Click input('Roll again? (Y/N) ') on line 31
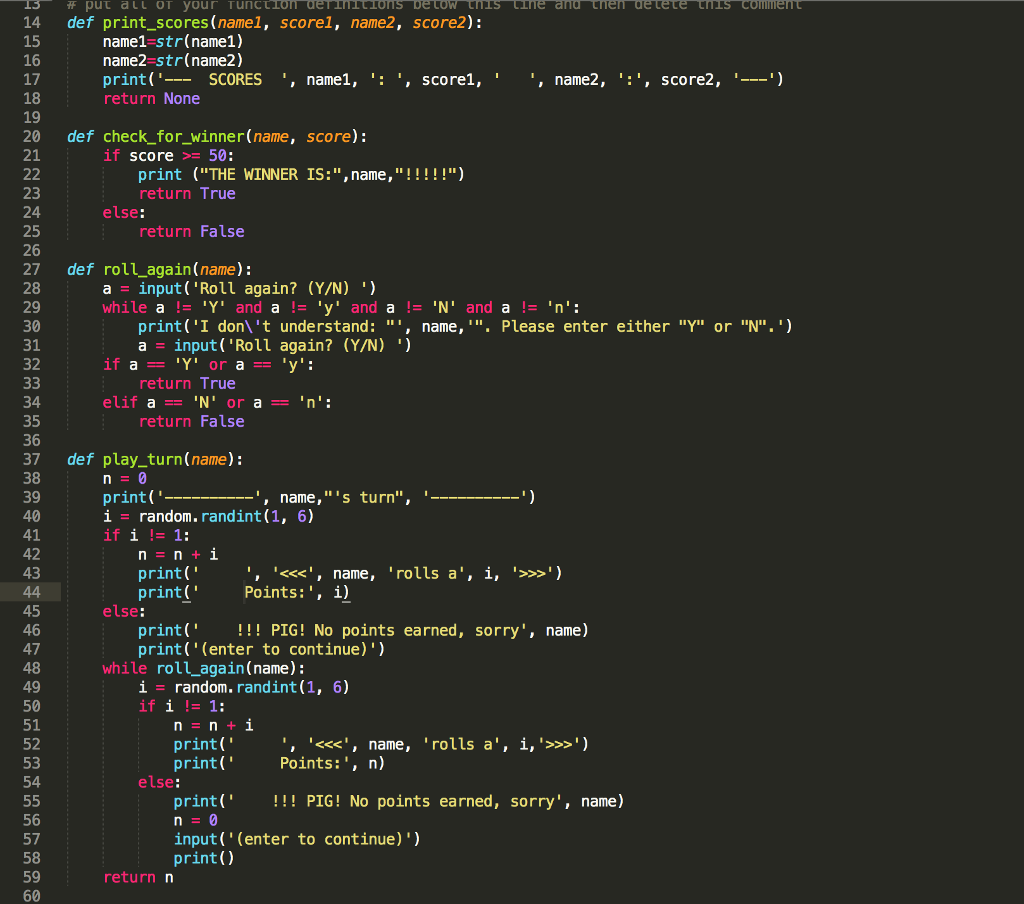 click(293, 346)
